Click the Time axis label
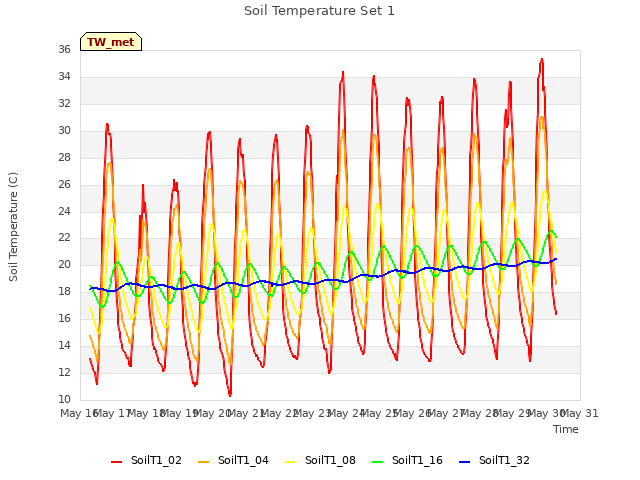The height and width of the screenshot is (480, 640). tap(566, 429)
